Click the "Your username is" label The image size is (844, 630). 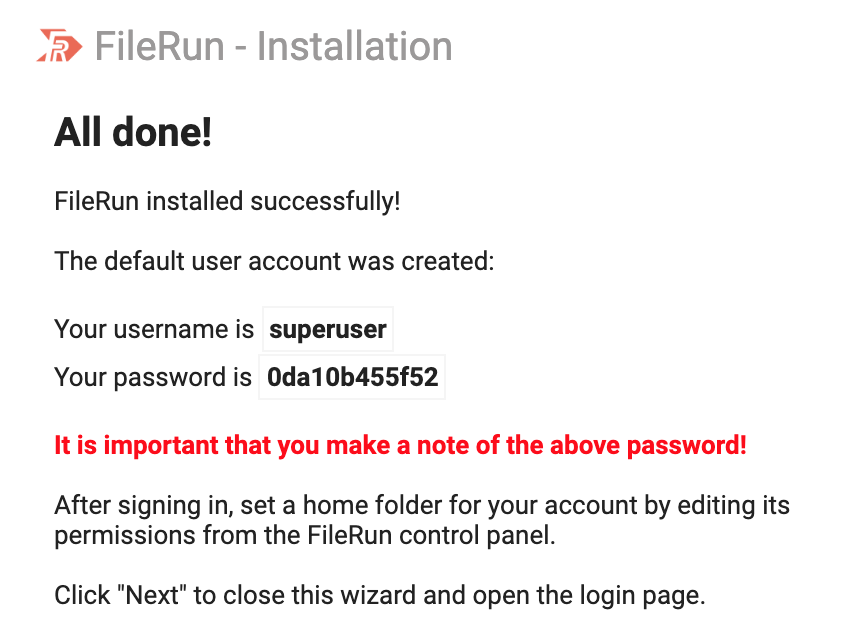[x=155, y=329]
